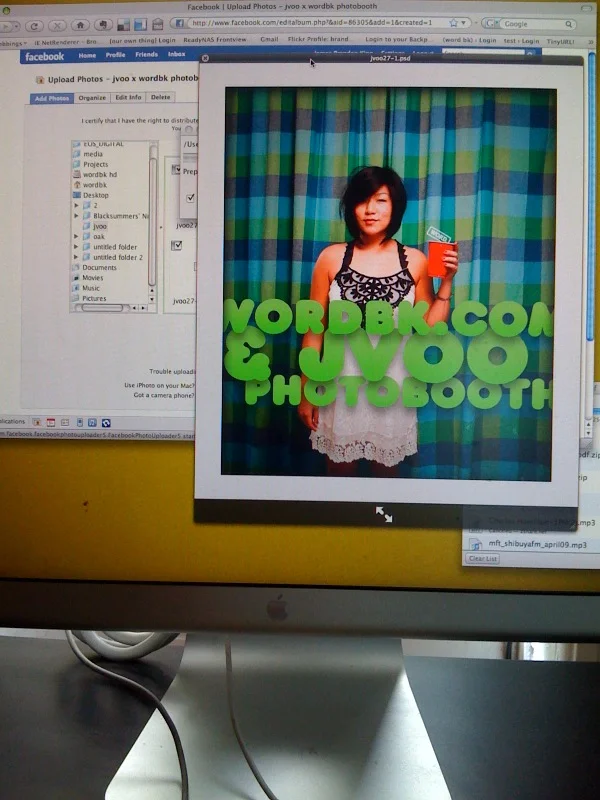The width and height of the screenshot is (600, 800).
Task: Expand the folder named 2
Action: 77,205
